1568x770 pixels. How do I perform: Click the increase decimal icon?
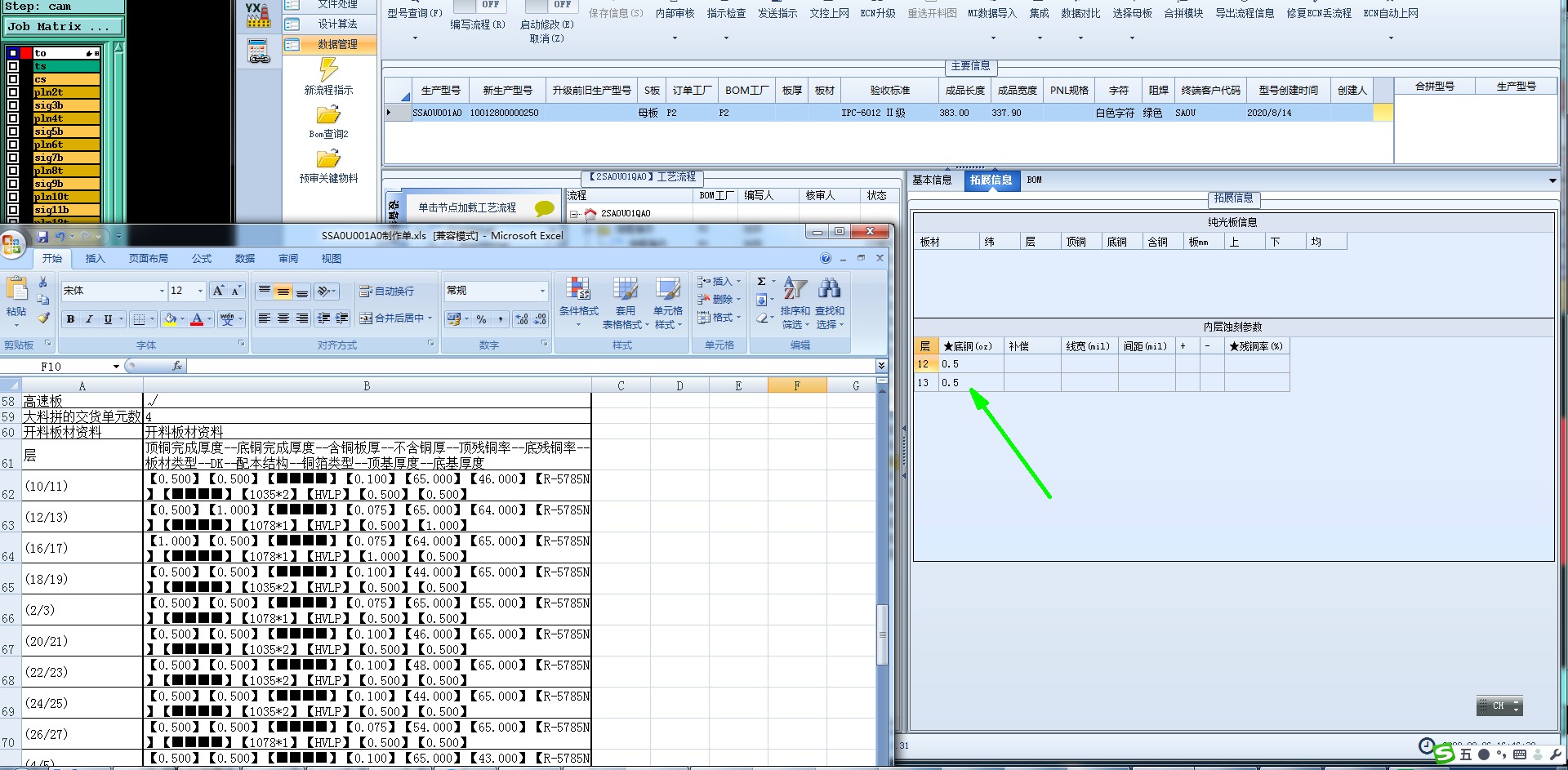522,319
